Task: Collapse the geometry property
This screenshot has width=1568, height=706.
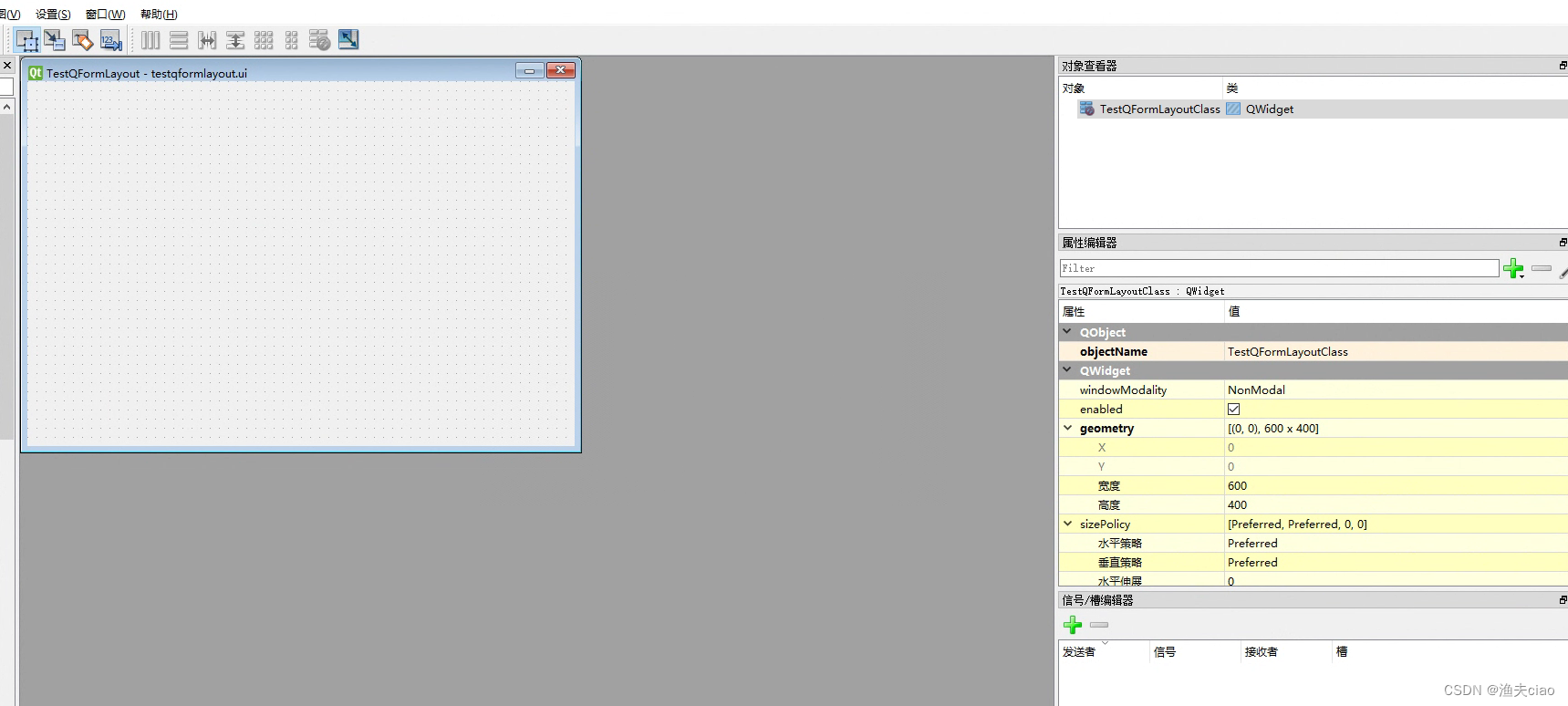Action: (1067, 428)
